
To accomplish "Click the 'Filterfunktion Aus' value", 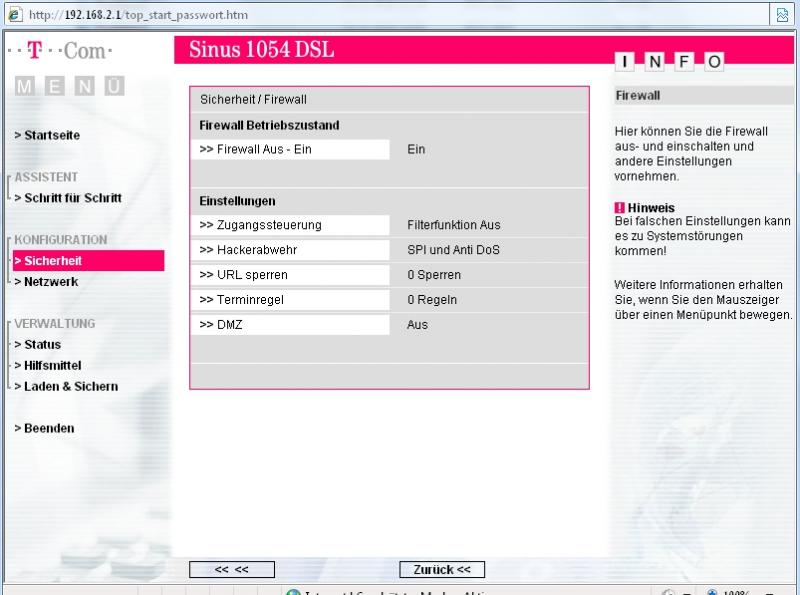I will pos(454,225).
